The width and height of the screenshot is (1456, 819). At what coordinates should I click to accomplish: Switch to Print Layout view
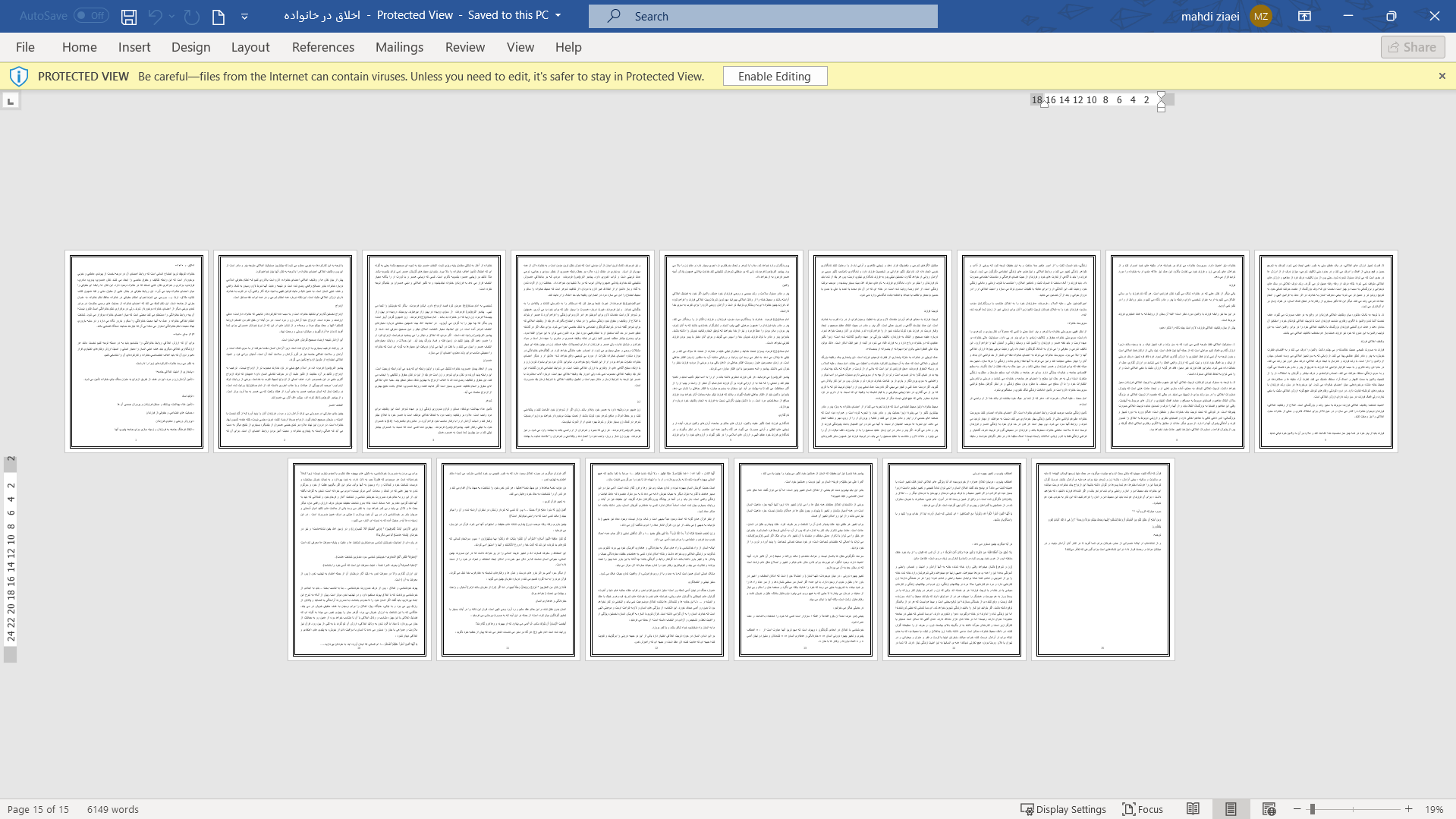pos(1231,809)
